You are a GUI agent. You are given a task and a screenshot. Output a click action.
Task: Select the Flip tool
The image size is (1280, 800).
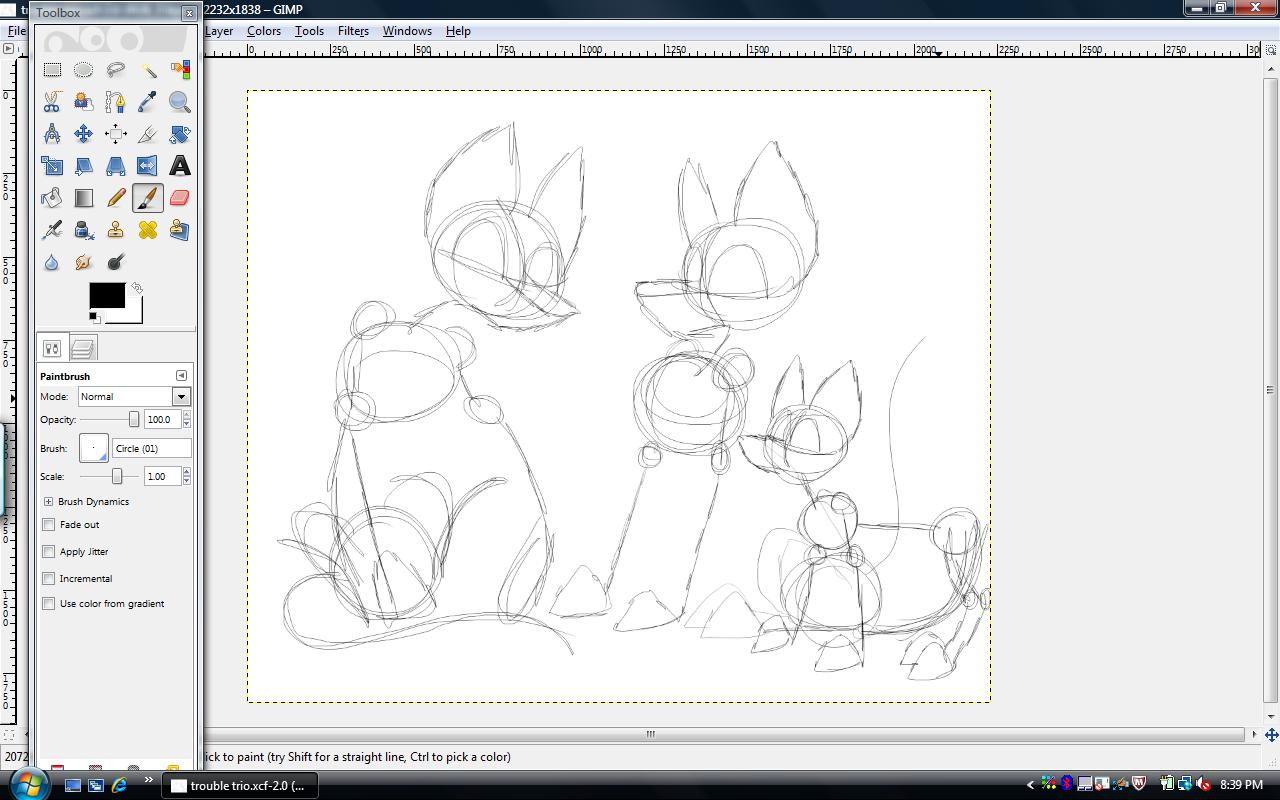[x=148, y=166]
